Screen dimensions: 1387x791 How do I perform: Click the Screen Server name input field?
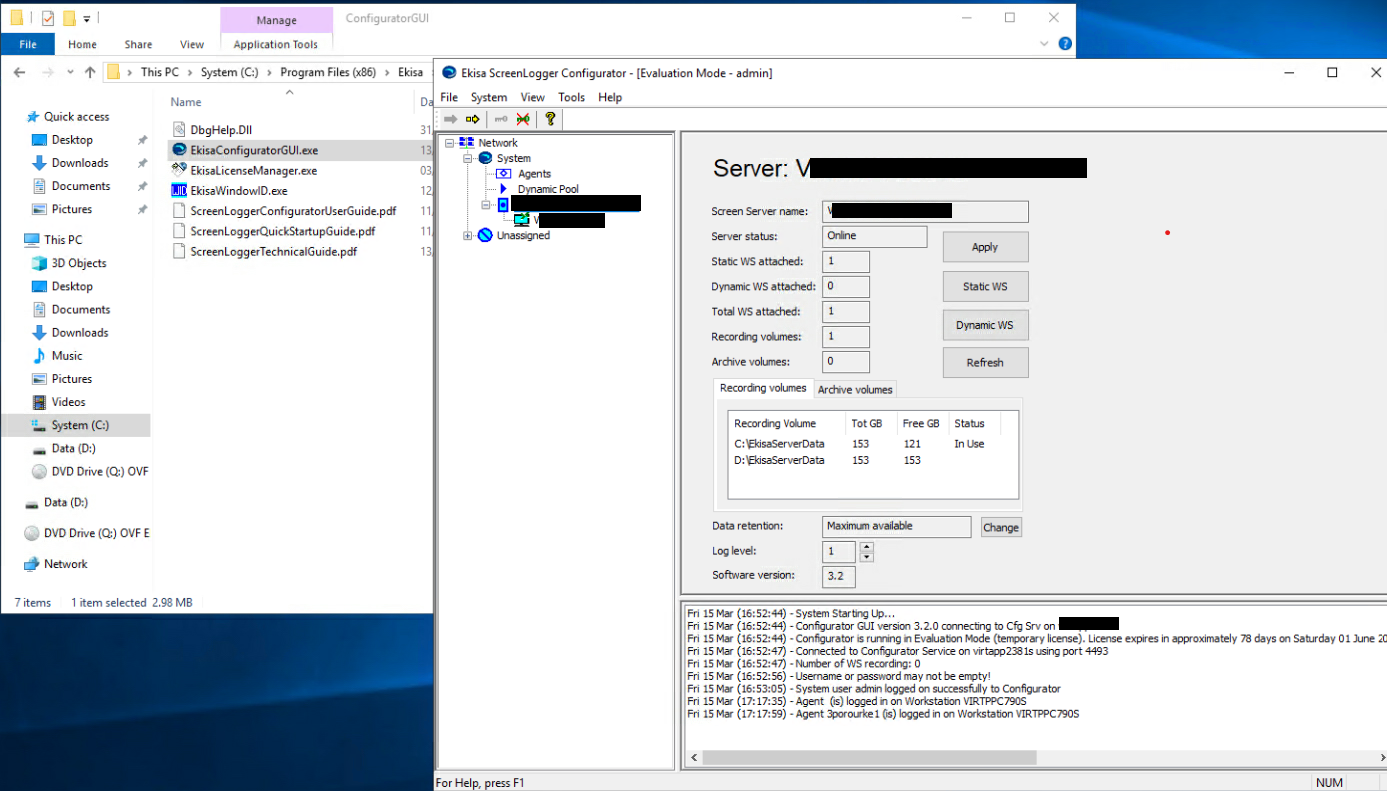pyautogui.click(x=925, y=211)
